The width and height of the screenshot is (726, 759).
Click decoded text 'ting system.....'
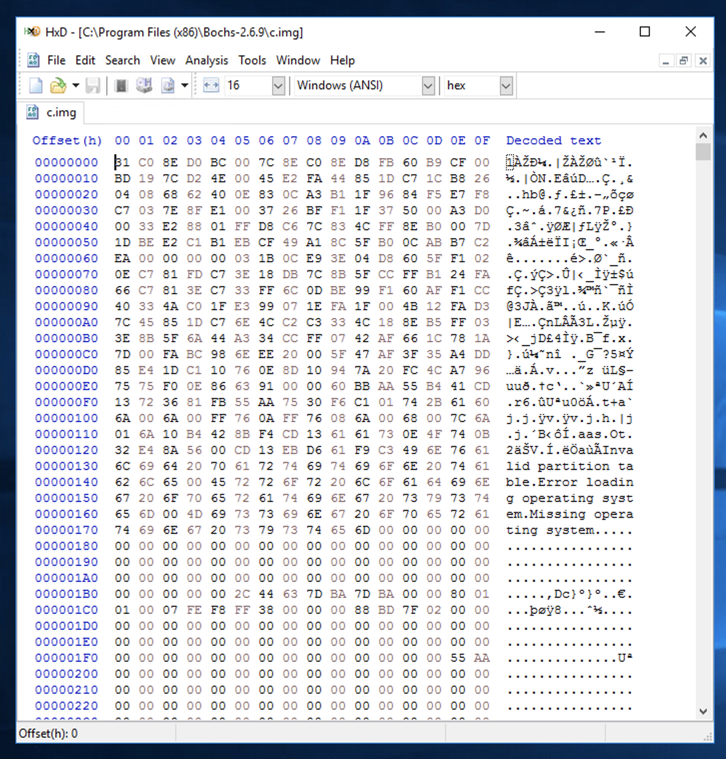pos(570,530)
